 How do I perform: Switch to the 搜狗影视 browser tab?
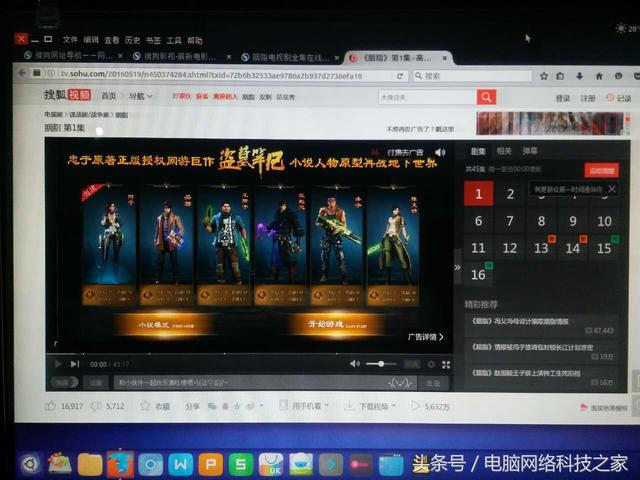[x=182, y=57]
